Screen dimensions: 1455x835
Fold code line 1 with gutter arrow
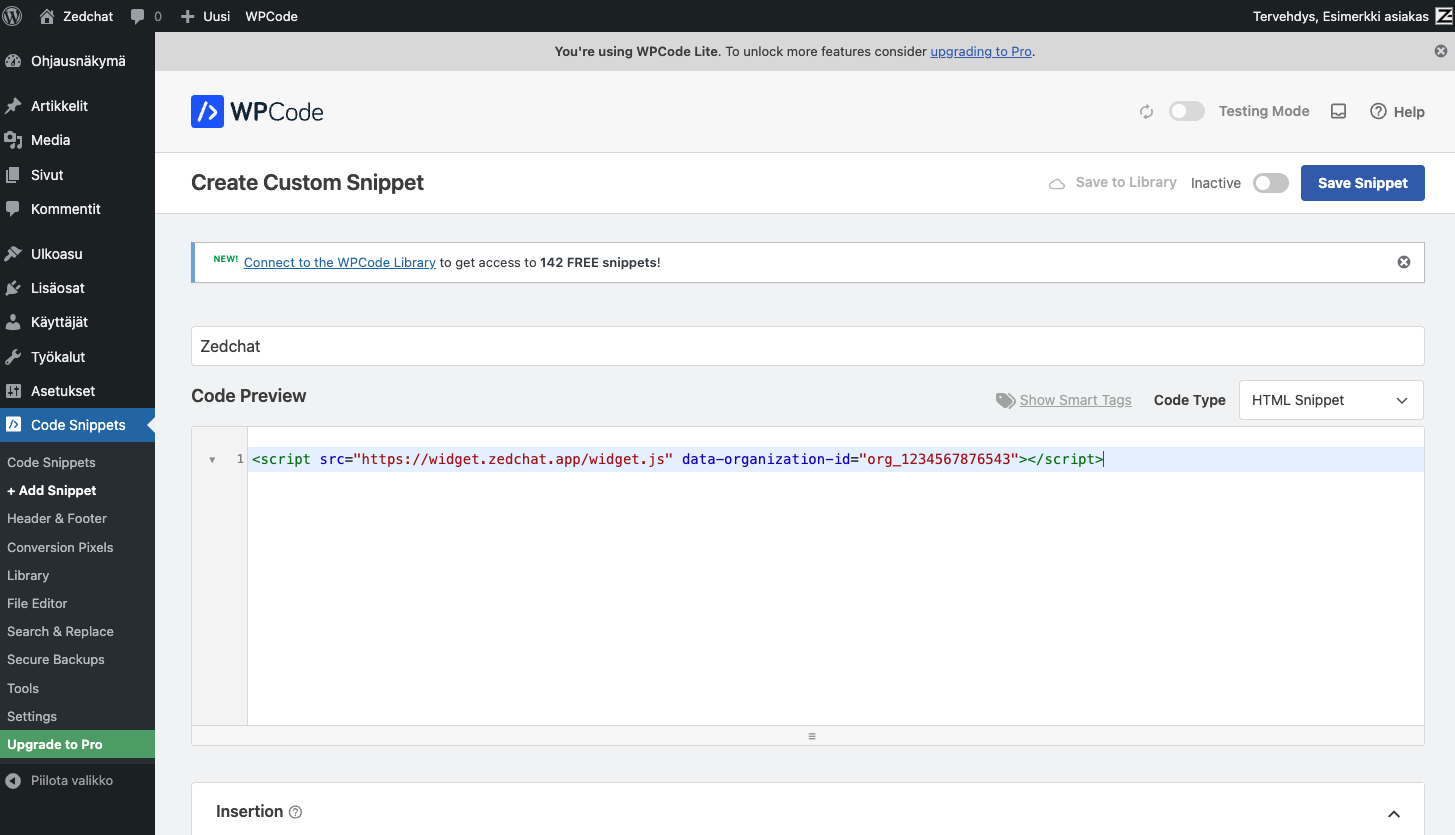pyautogui.click(x=212, y=460)
